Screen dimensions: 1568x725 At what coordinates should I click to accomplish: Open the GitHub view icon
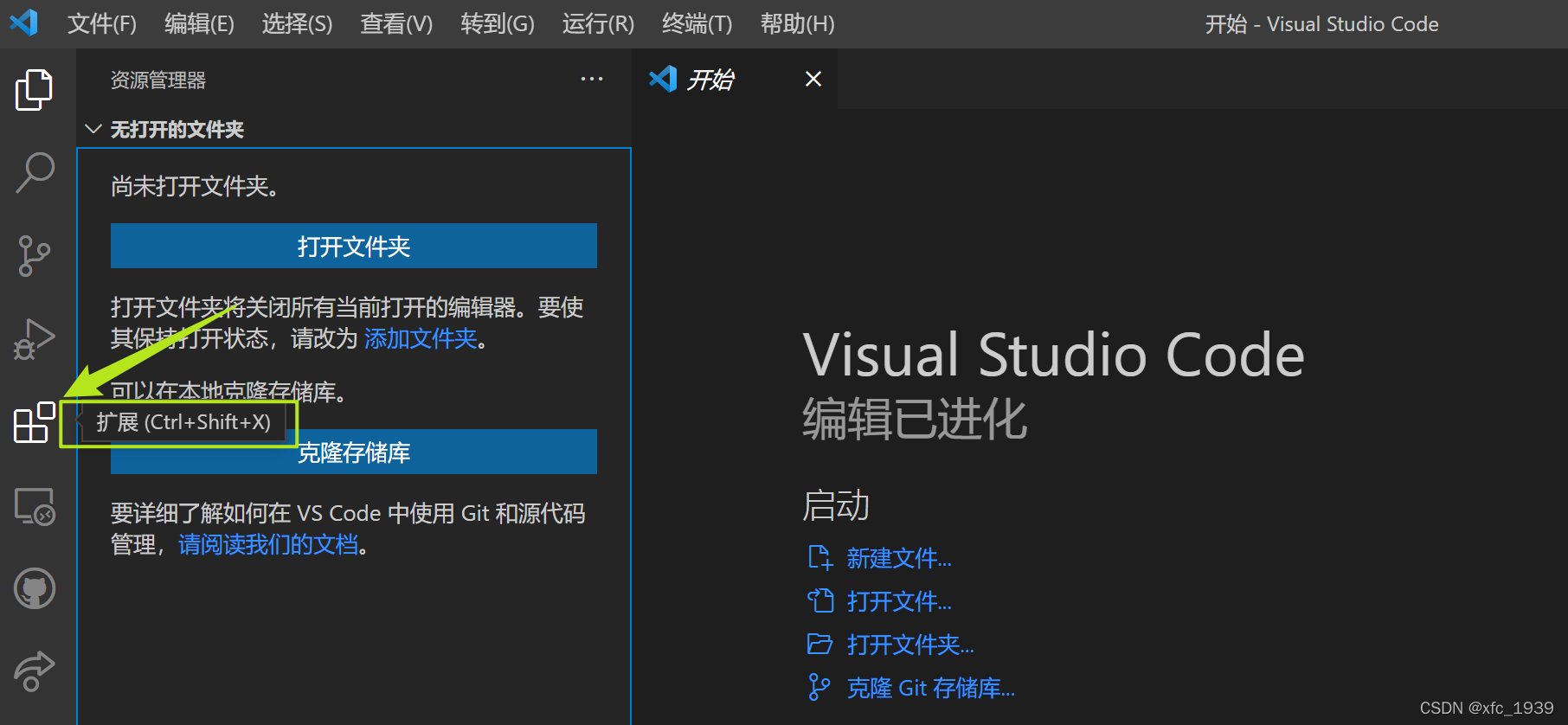(x=35, y=588)
